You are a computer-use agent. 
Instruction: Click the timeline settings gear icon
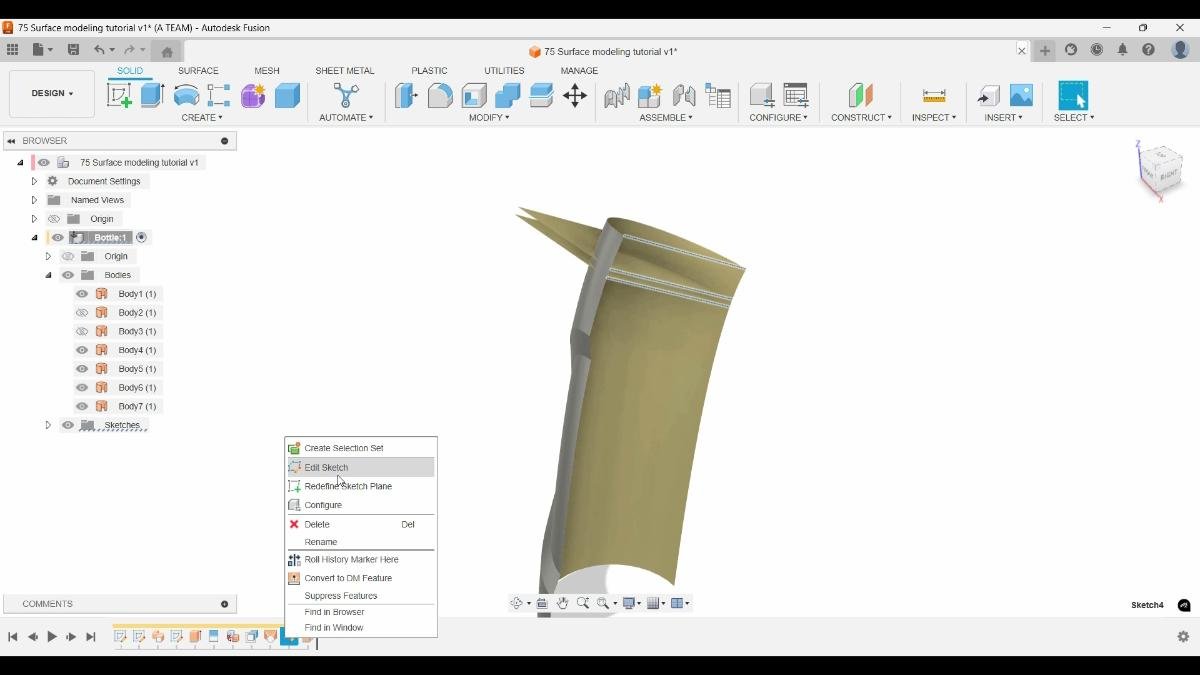pos(1183,637)
